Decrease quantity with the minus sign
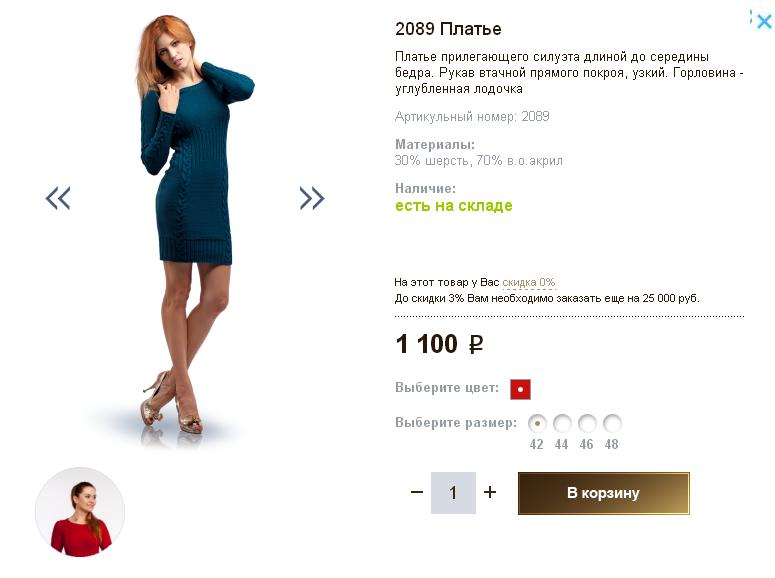Image resolution: width=775 pixels, height=578 pixels. tap(417, 492)
